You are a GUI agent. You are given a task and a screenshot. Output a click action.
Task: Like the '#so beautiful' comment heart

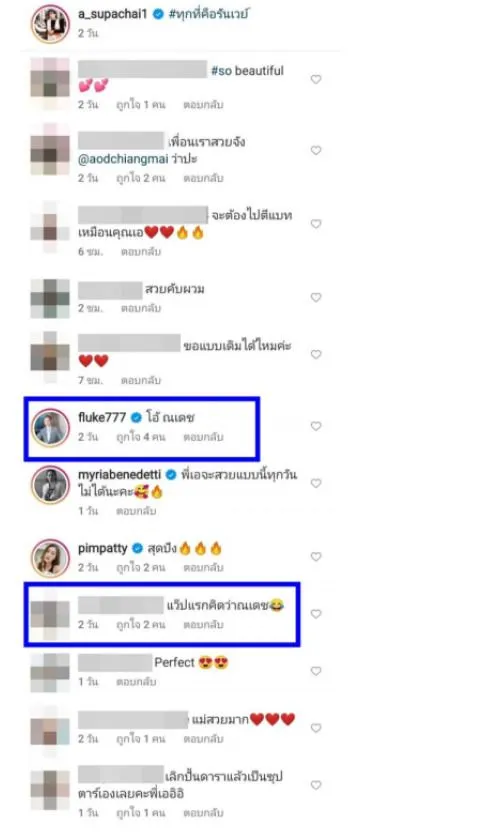click(316, 80)
